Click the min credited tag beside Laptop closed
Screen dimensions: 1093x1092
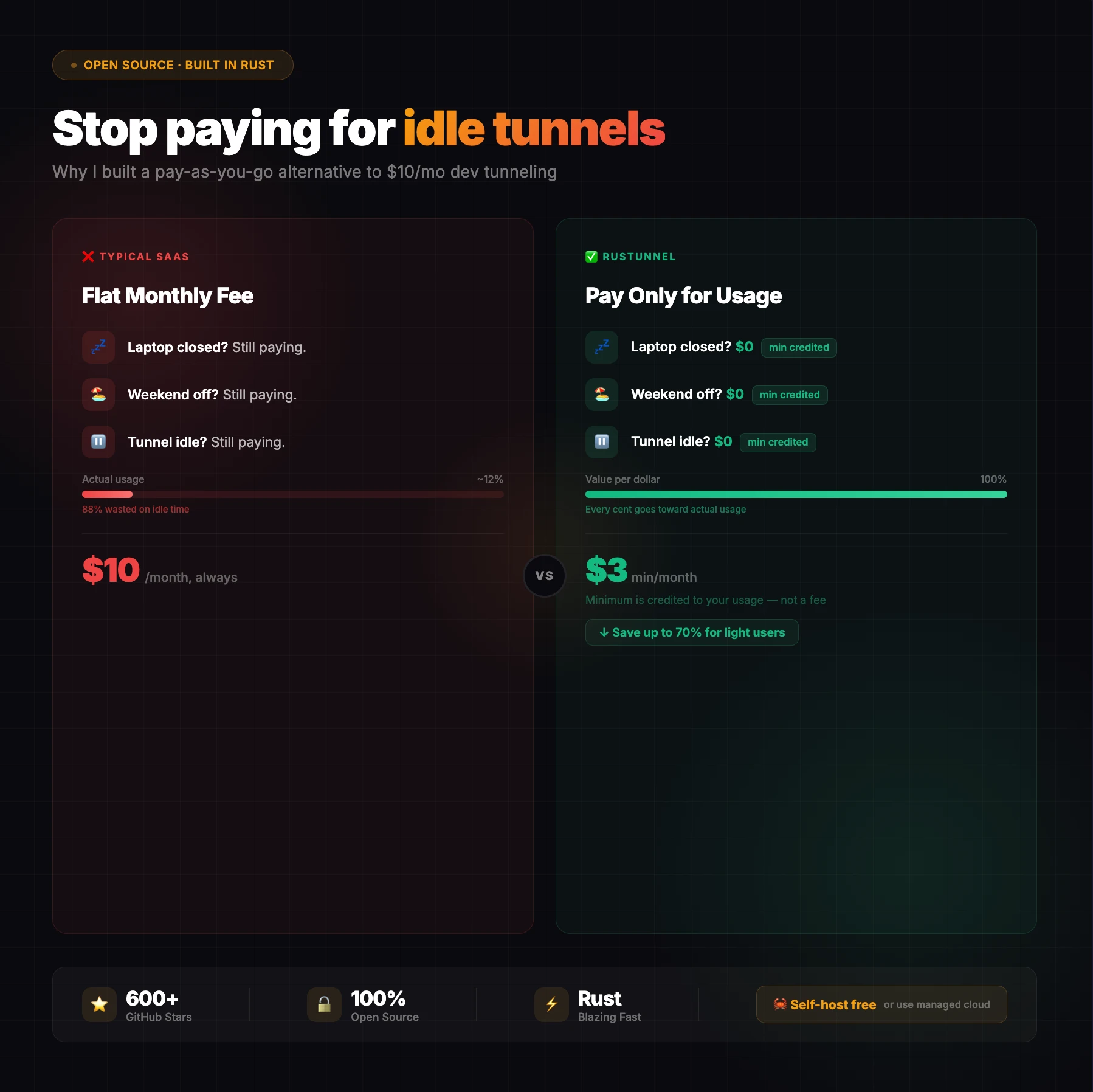click(799, 347)
